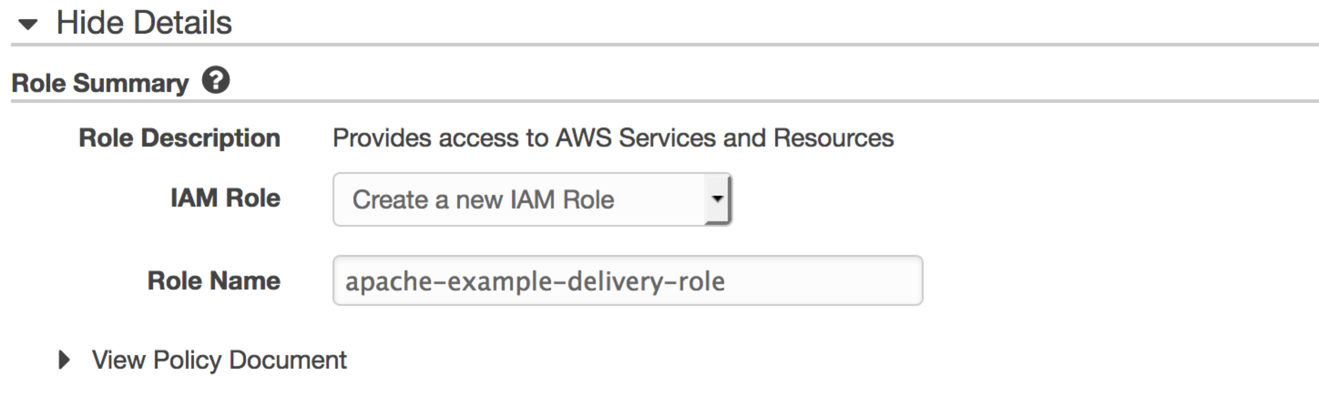
Task: Click the View Policy Document link text
Action: click(x=219, y=360)
